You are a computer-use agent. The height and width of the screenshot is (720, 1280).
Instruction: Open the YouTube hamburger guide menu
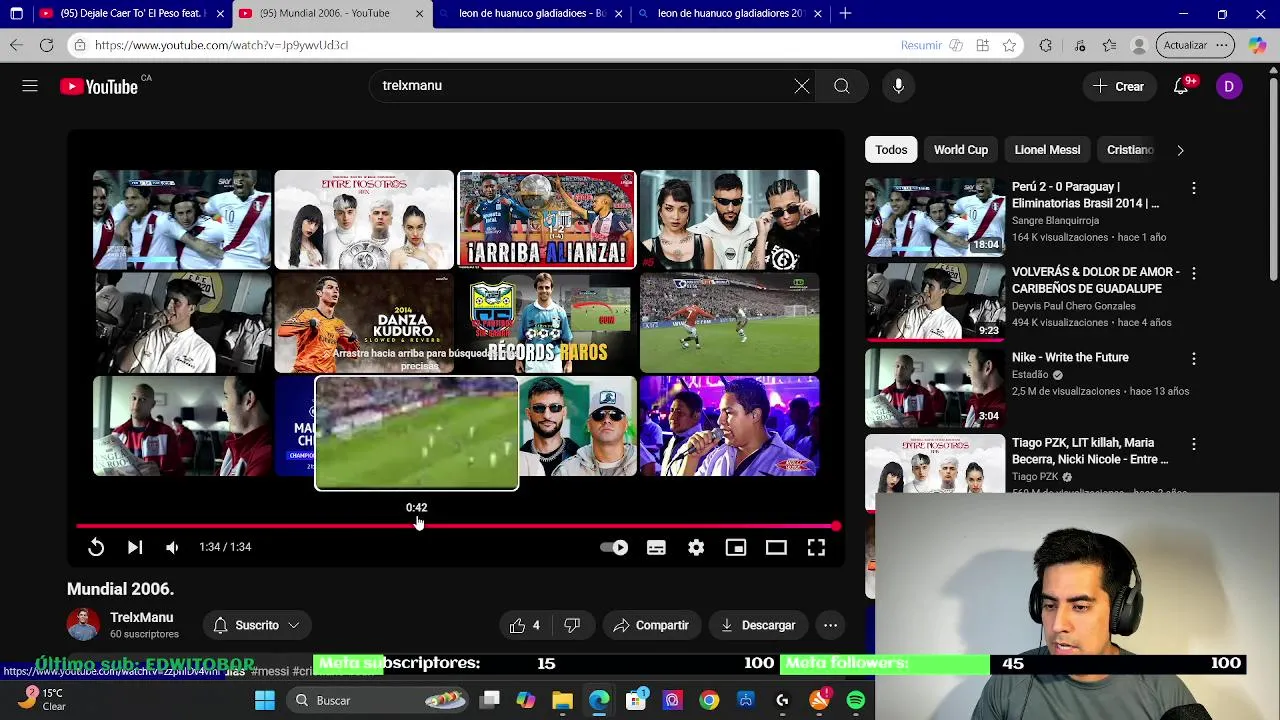30,86
